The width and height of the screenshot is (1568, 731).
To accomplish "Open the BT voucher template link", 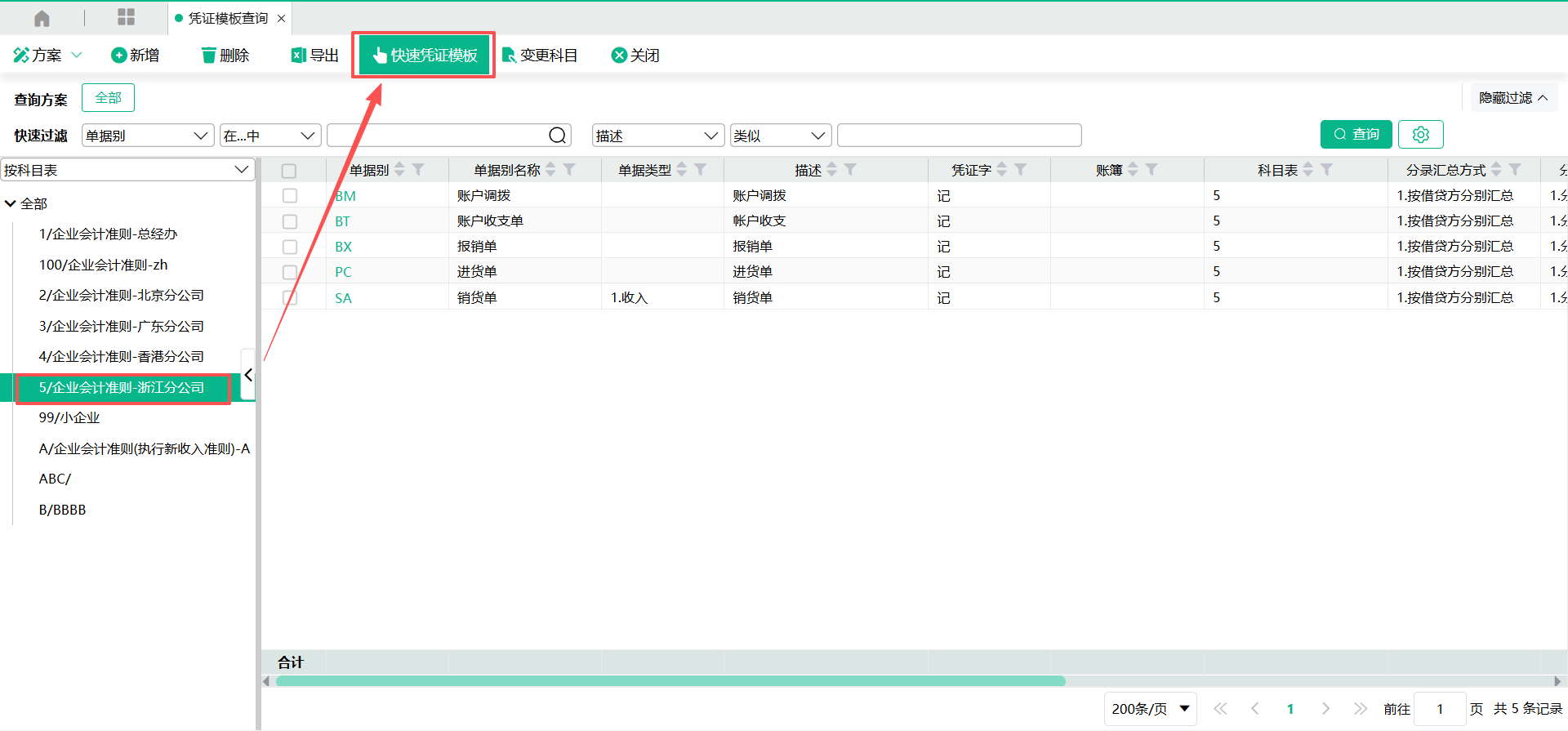I will pos(342,221).
